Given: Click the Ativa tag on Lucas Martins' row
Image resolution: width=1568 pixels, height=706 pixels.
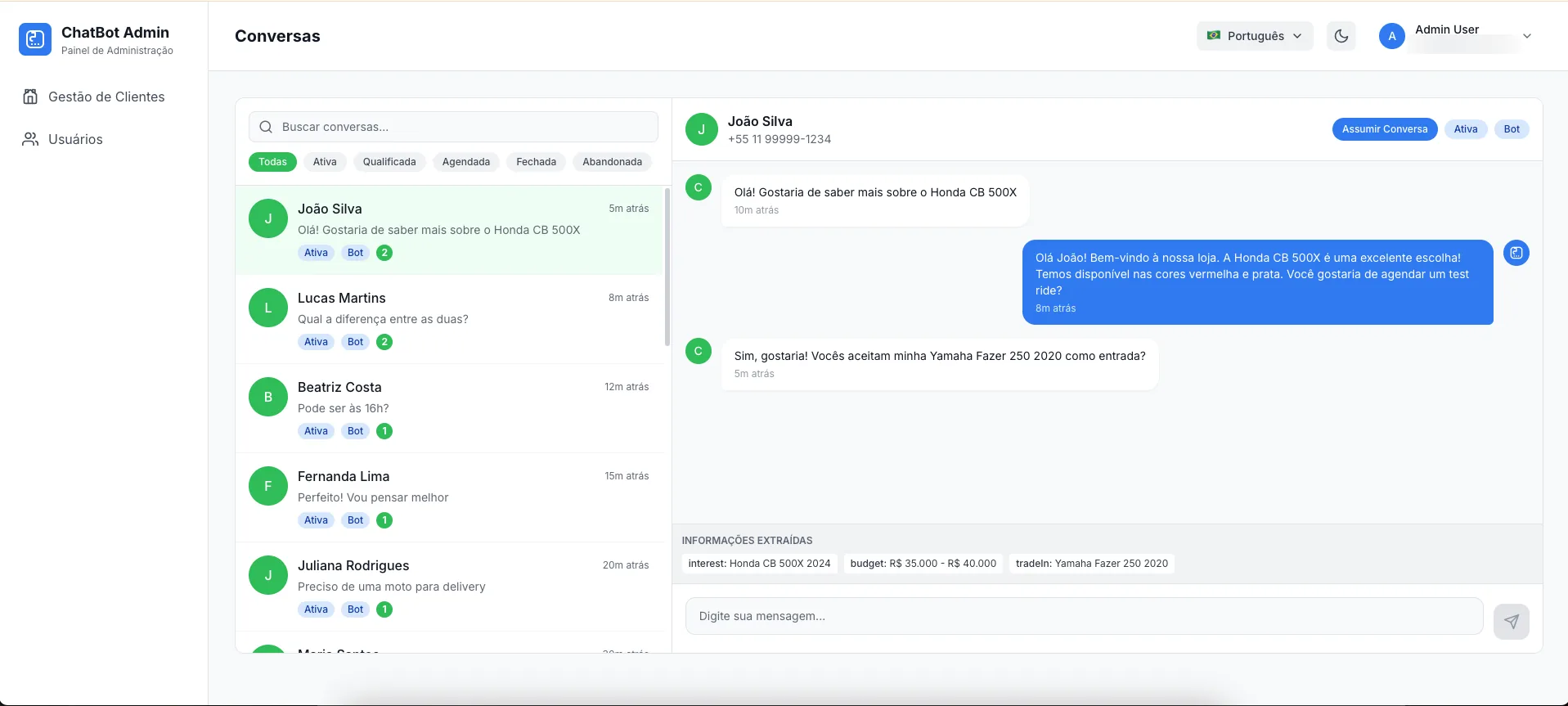Looking at the screenshot, I should click(316, 342).
